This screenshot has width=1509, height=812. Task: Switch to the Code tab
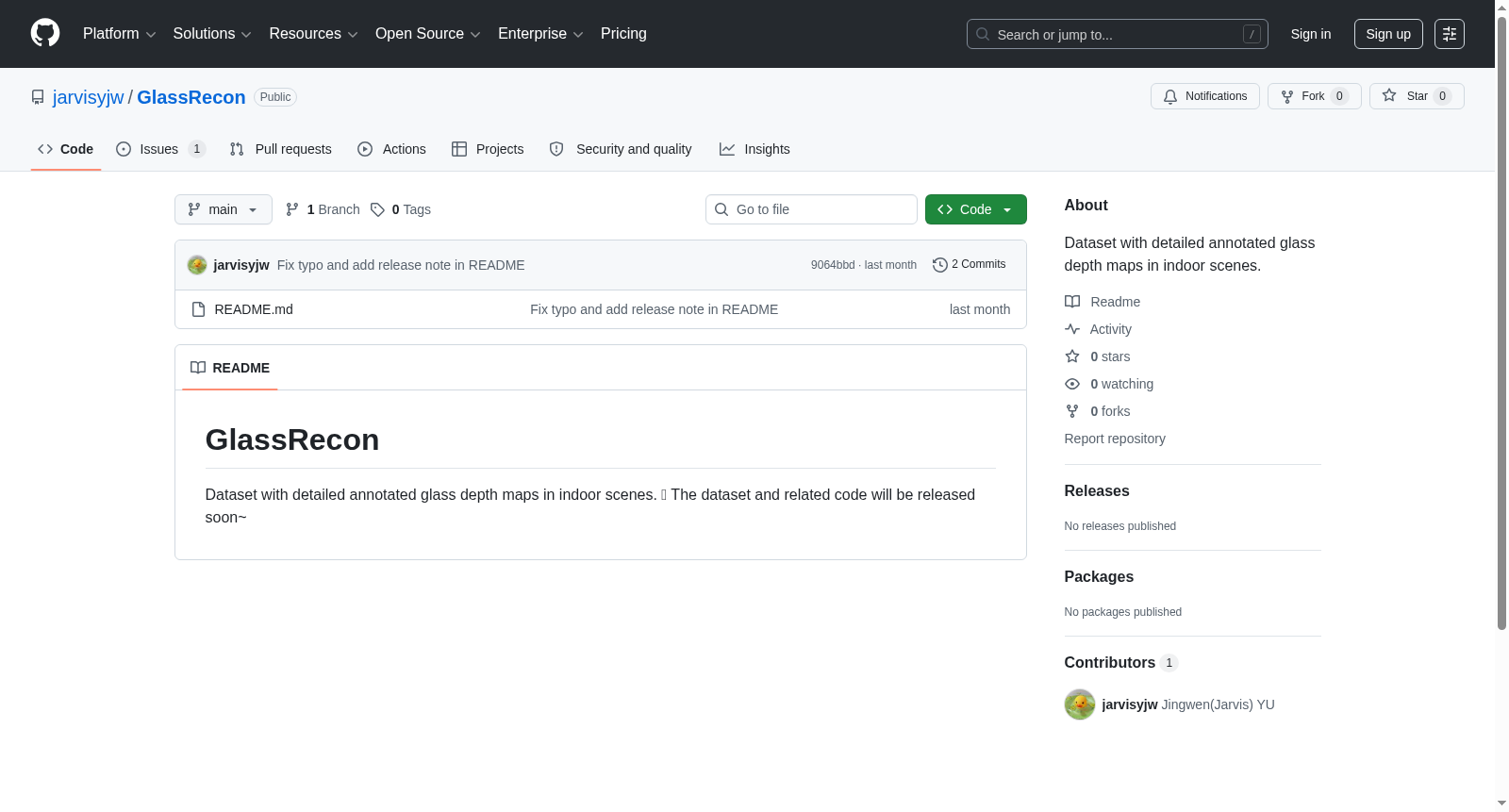66,149
